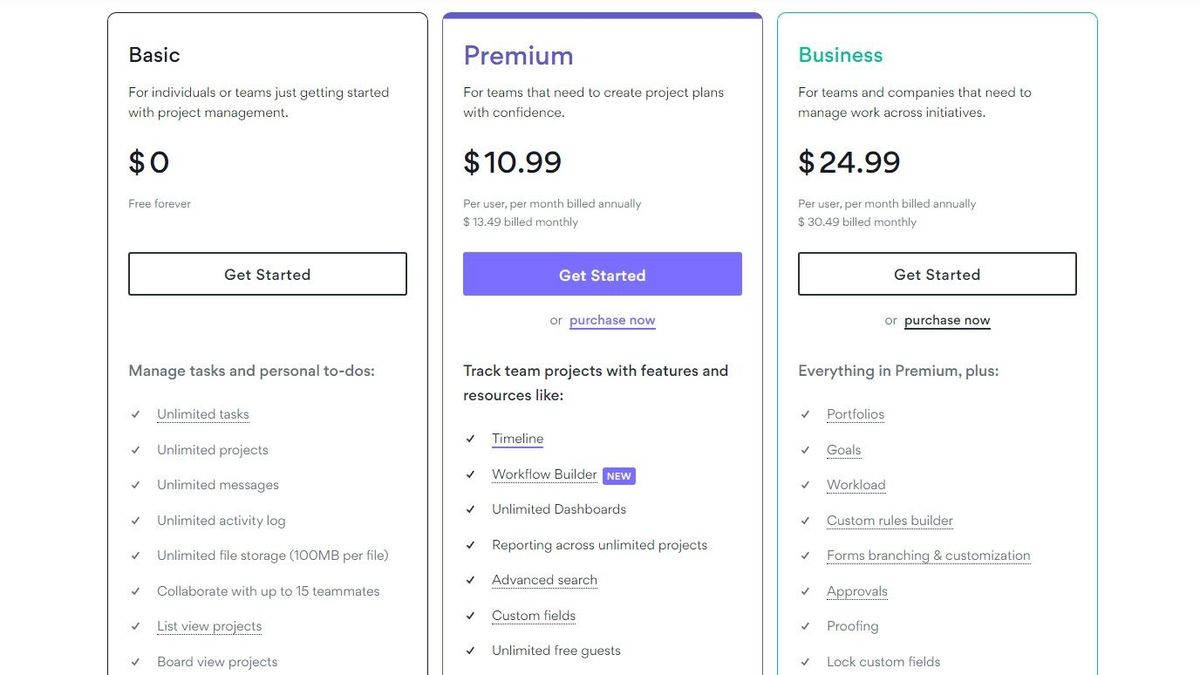The height and width of the screenshot is (675, 1200).
Task: Open the "Custom rules builder" link
Action: point(889,520)
